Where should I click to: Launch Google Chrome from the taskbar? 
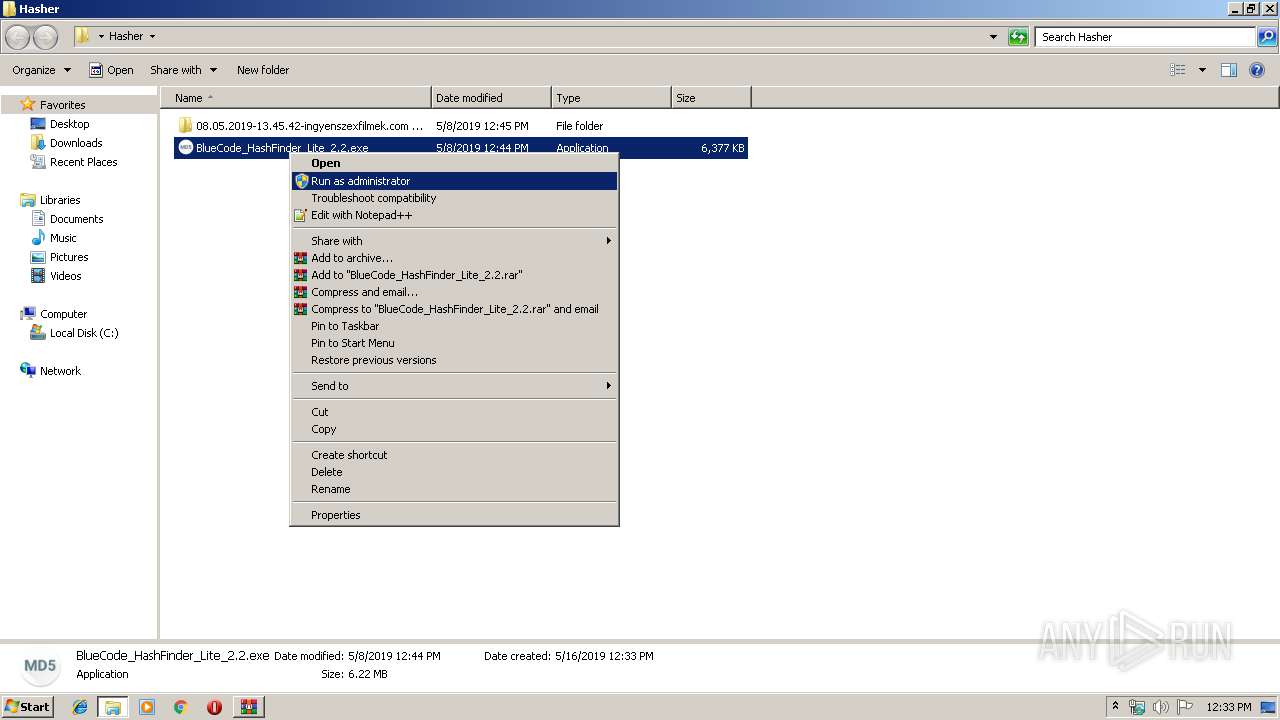coord(180,707)
